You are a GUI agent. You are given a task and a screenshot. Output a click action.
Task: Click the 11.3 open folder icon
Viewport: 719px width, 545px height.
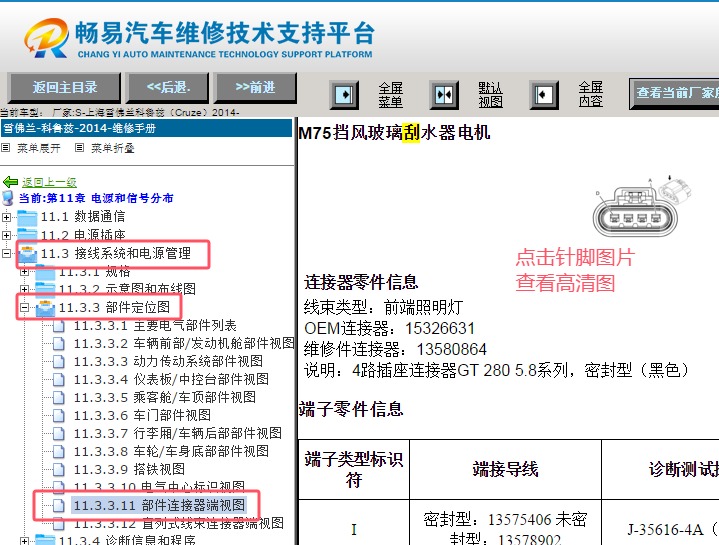click(28, 254)
